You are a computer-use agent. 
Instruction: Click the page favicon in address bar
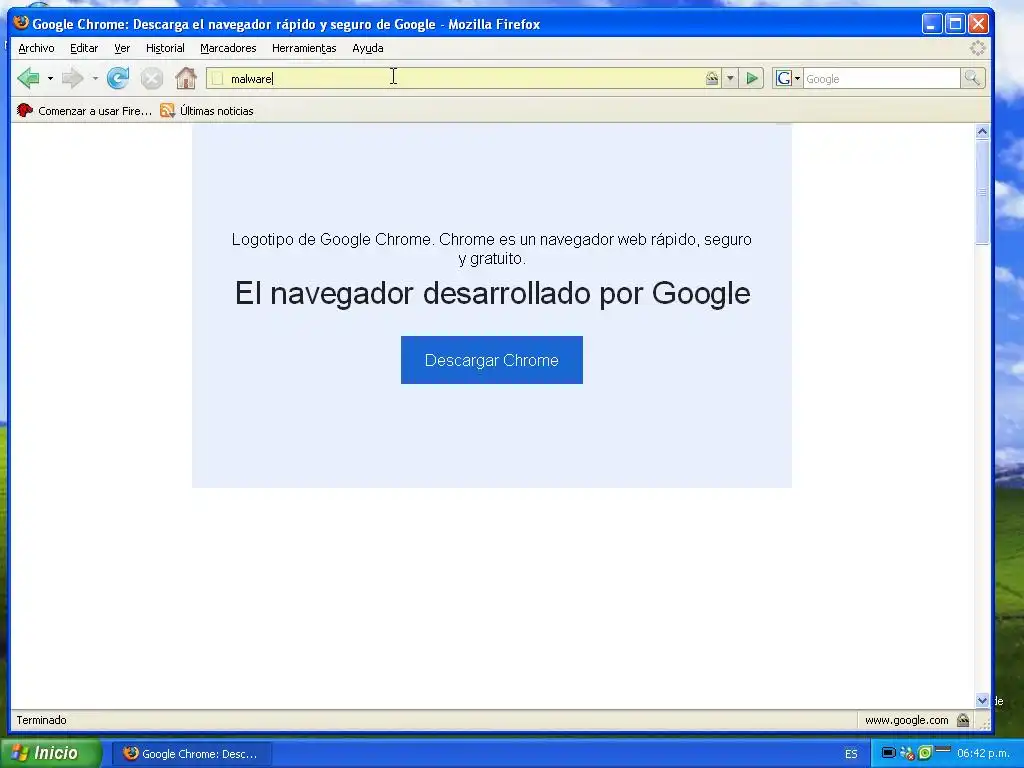click(217, 79)
